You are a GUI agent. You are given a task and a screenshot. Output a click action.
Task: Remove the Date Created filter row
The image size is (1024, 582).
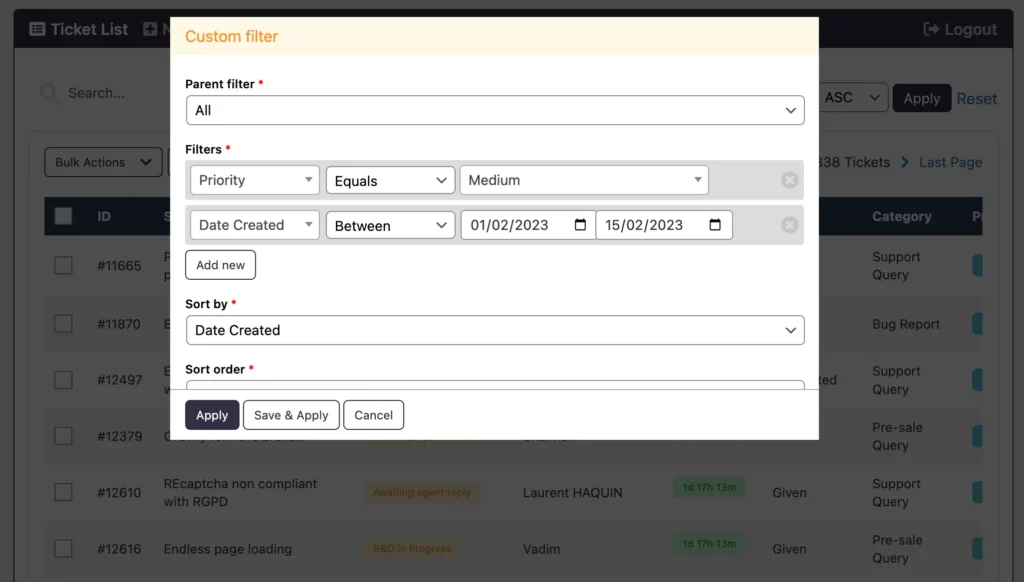coord(789,225)
